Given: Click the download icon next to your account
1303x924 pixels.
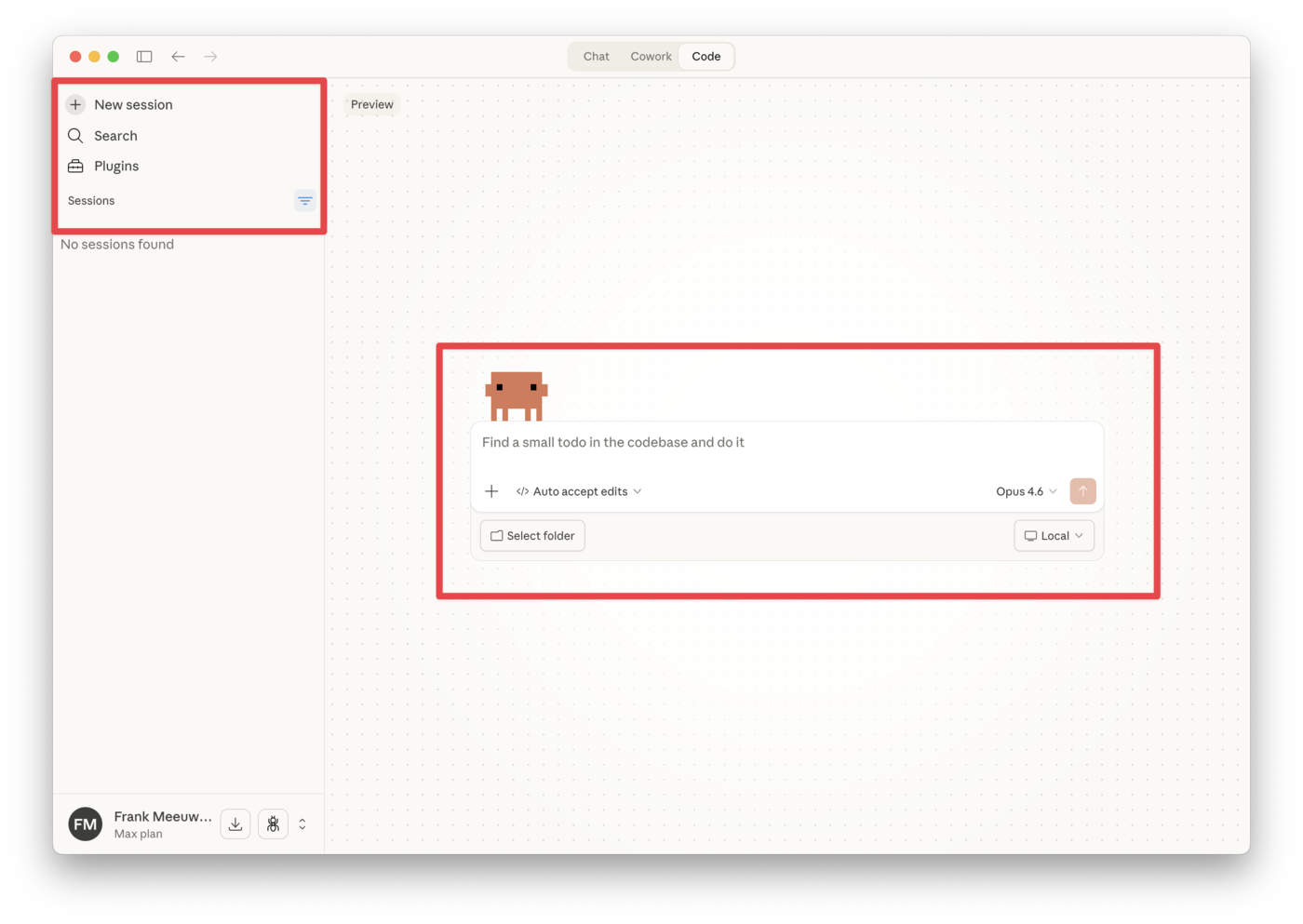Looking at the screenshot, I should [x=235, y=824].
